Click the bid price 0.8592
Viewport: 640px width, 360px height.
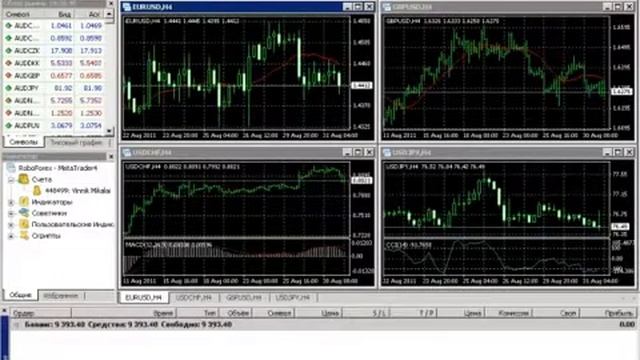61,38
